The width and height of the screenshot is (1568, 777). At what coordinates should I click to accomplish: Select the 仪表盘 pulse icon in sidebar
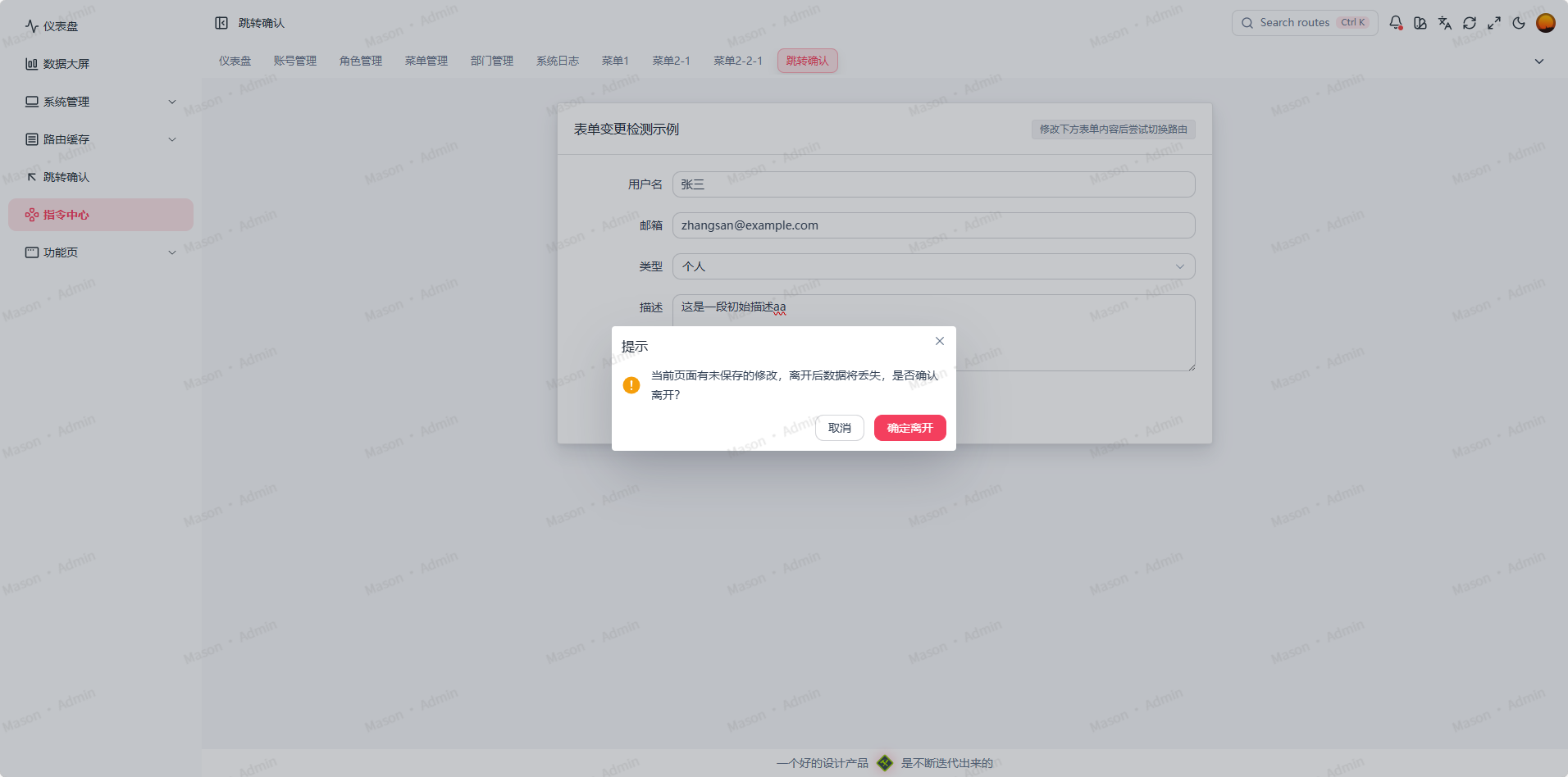point(31,25)
